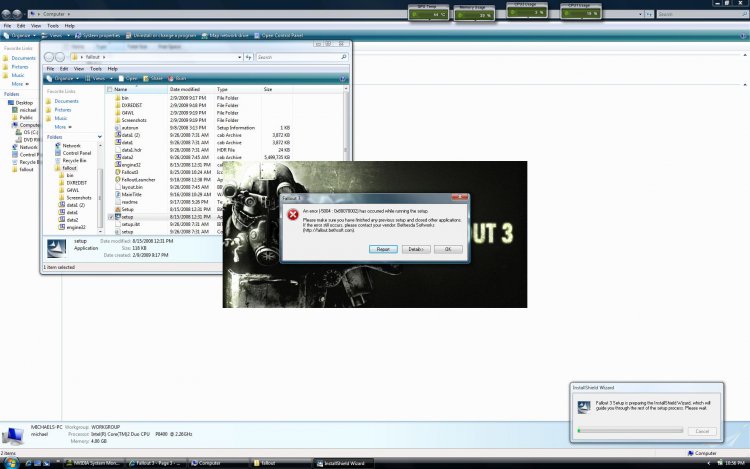Open Views dropdown in Computer window
Image resolution: width=750 pixels, height=469 pixels.
pyautogui.click(x=55, y=35)
